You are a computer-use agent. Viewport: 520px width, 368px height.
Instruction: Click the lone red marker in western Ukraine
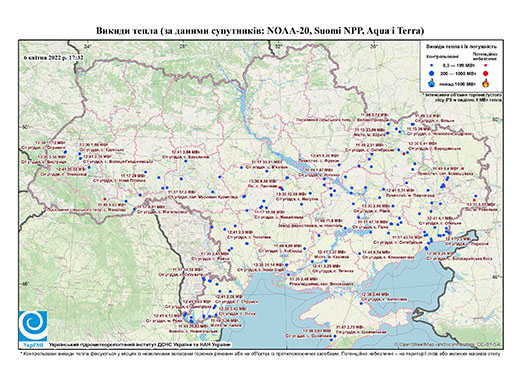[x=105, y=199]
